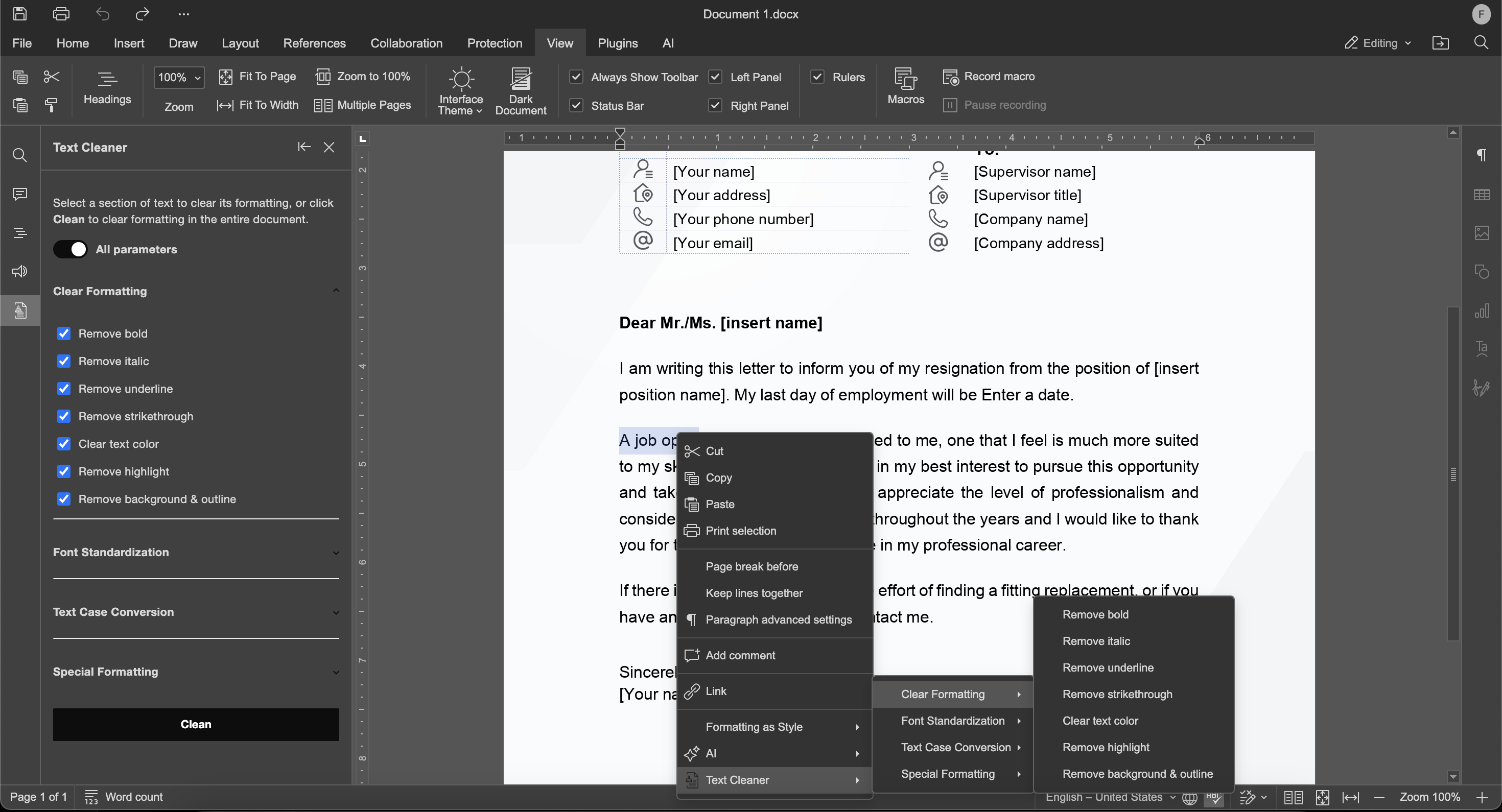The image size is (1502, 812).
Task: Open shape settings in the right sidebar
Action: tap(1482, 271)
